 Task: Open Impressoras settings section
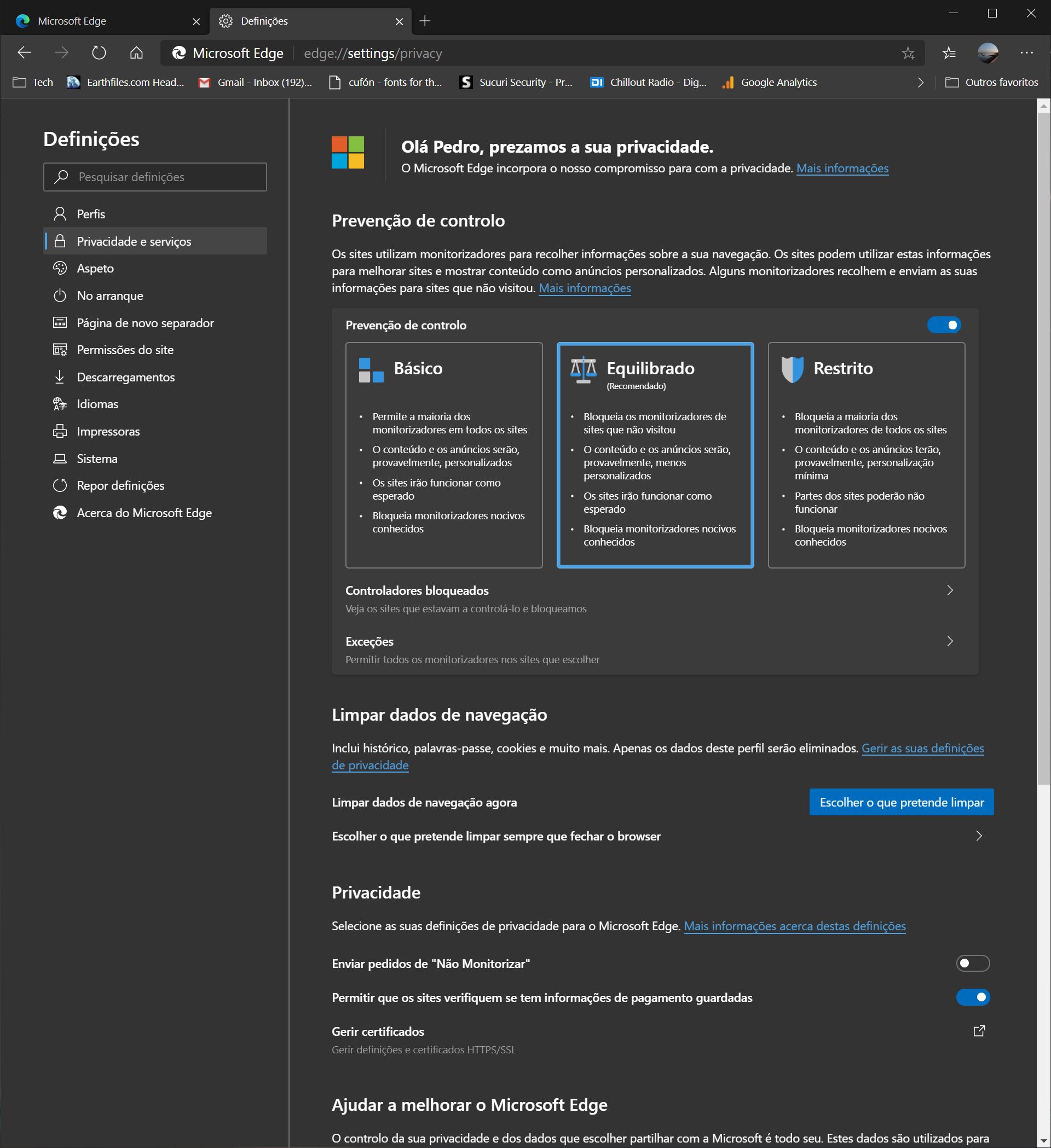tap(155, 432)
